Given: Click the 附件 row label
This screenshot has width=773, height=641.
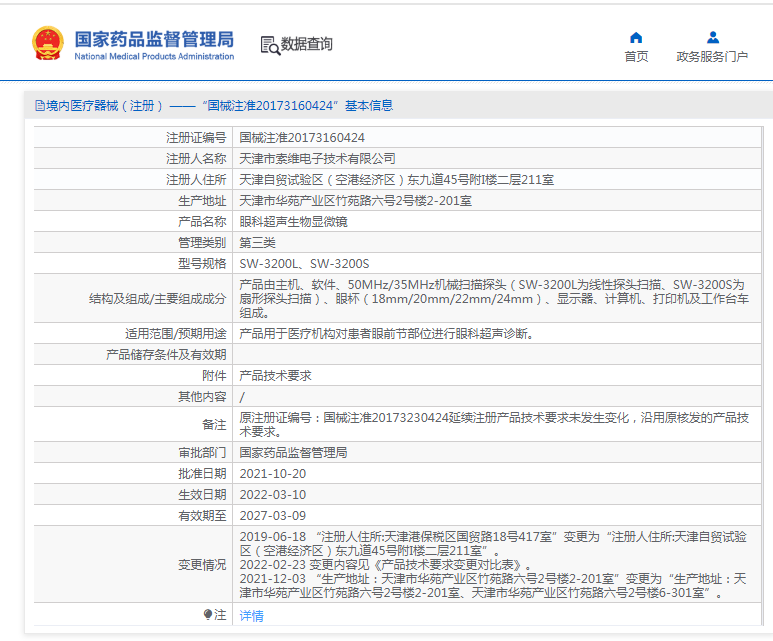Looking at the screenshot, I should point(214,376).
